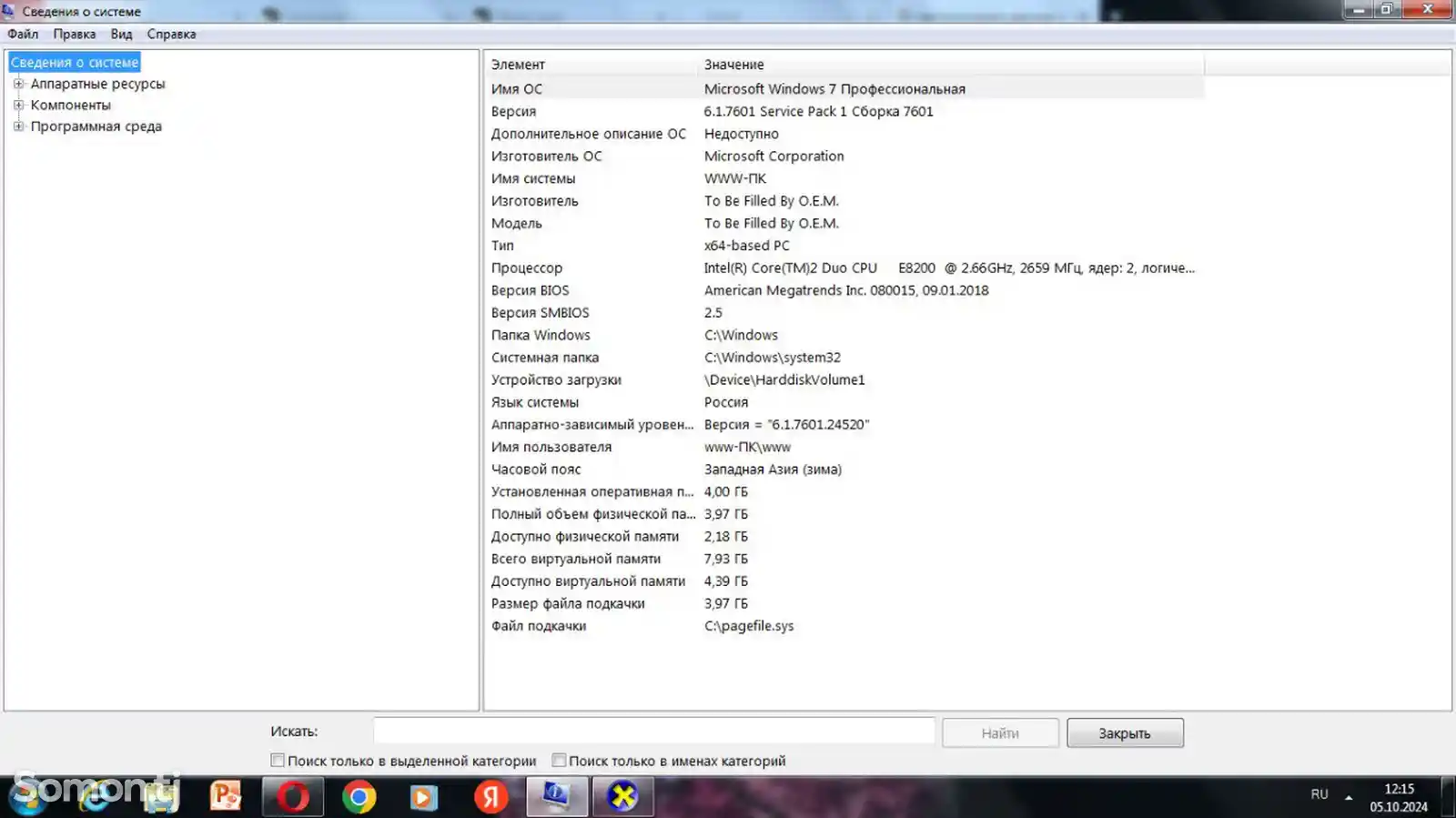Select the Имя пользователя row
This screenshot has width=1456, height=818.
pos(844,447)
